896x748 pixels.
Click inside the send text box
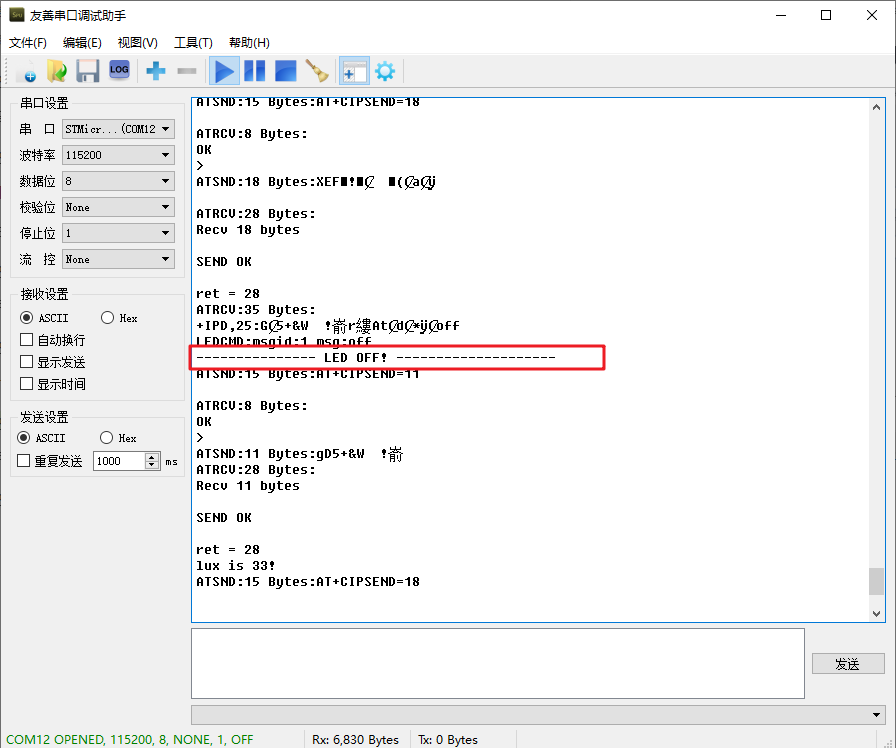498,663
